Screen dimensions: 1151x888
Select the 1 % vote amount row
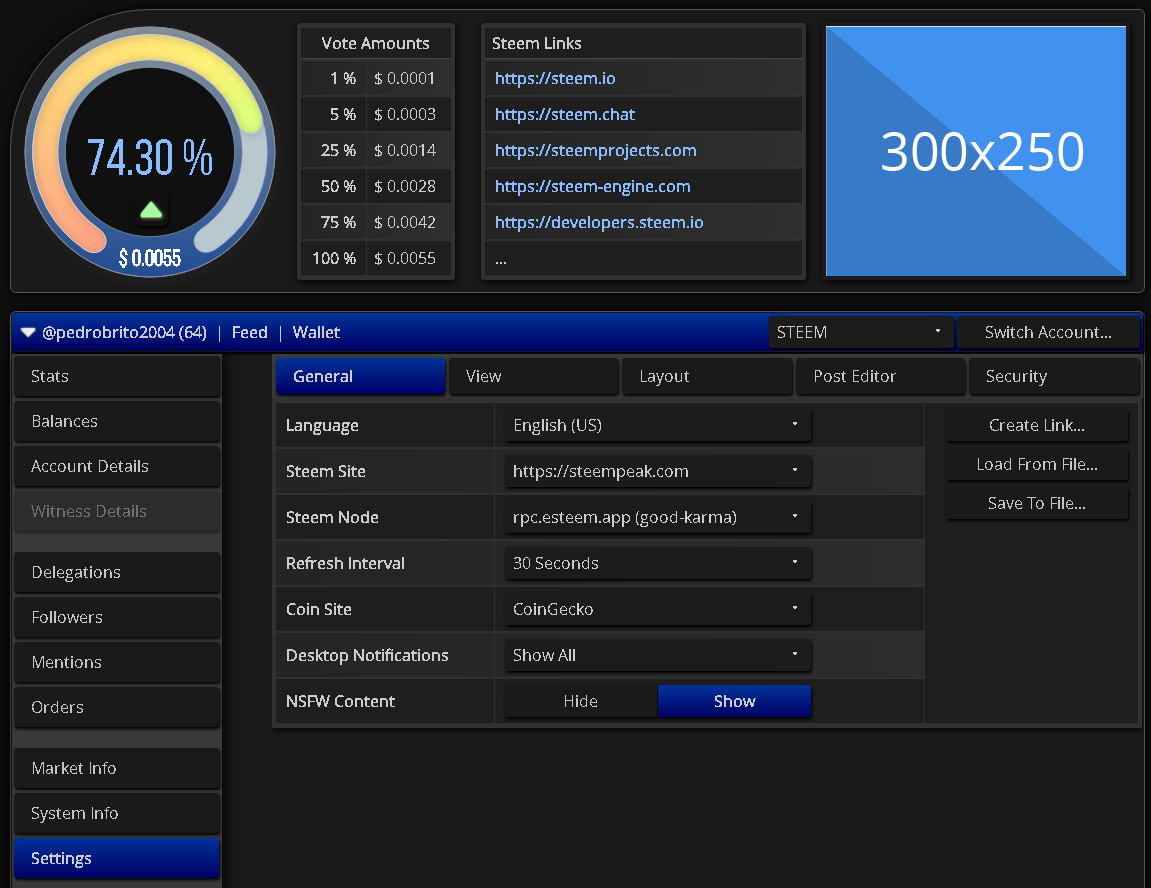click(376, 79)
